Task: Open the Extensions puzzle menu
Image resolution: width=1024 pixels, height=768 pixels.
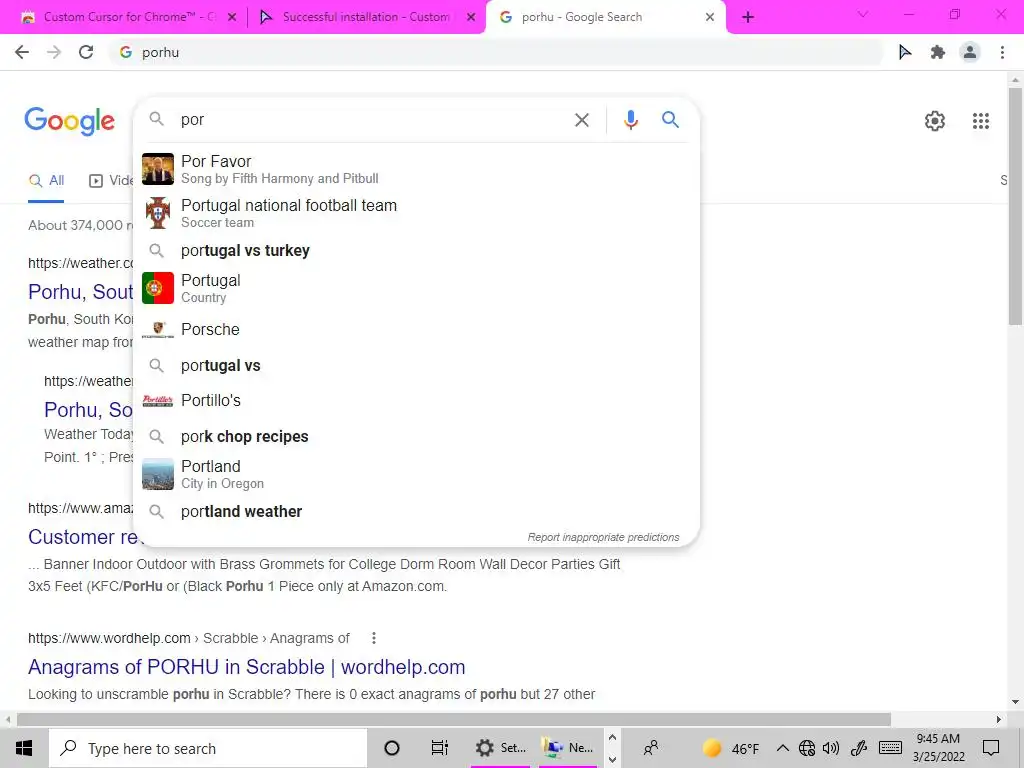Action: point(937,52)
